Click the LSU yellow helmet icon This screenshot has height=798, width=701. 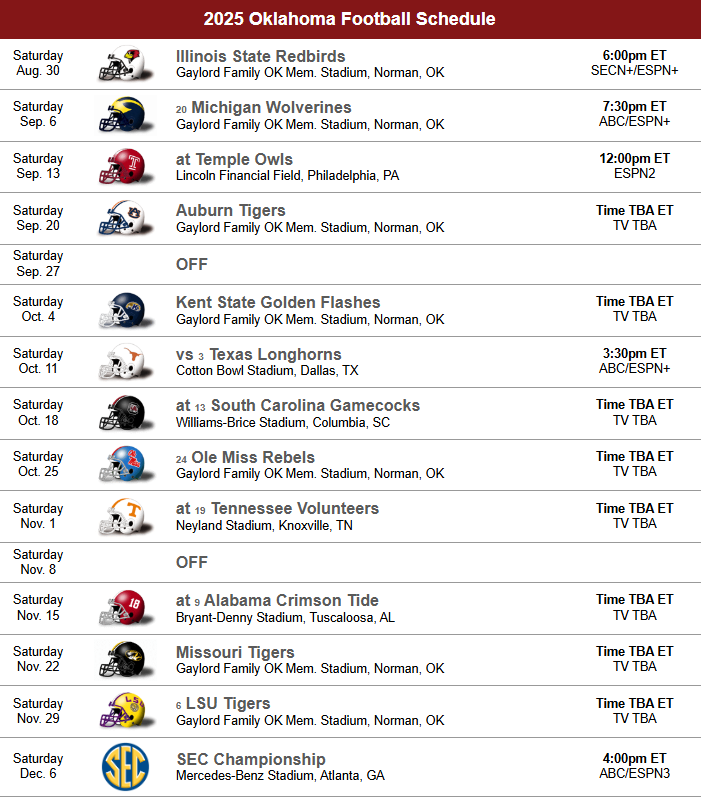click(x=125, y=711)
